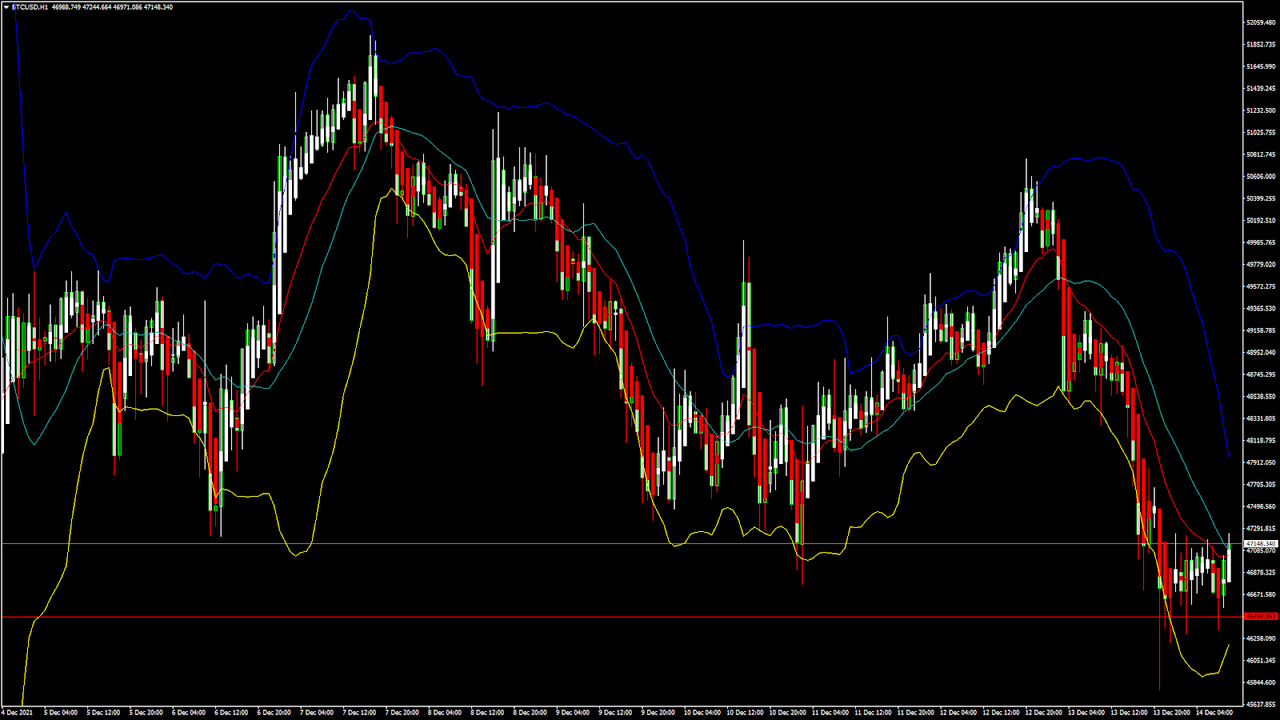This screenshot has width=1280, height=720.
Task: Click the 45637.855 price axis label
Action: (1260, 704)
